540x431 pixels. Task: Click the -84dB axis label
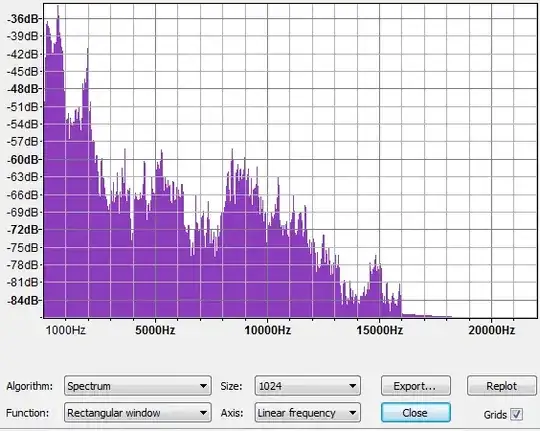pos(22,300)
